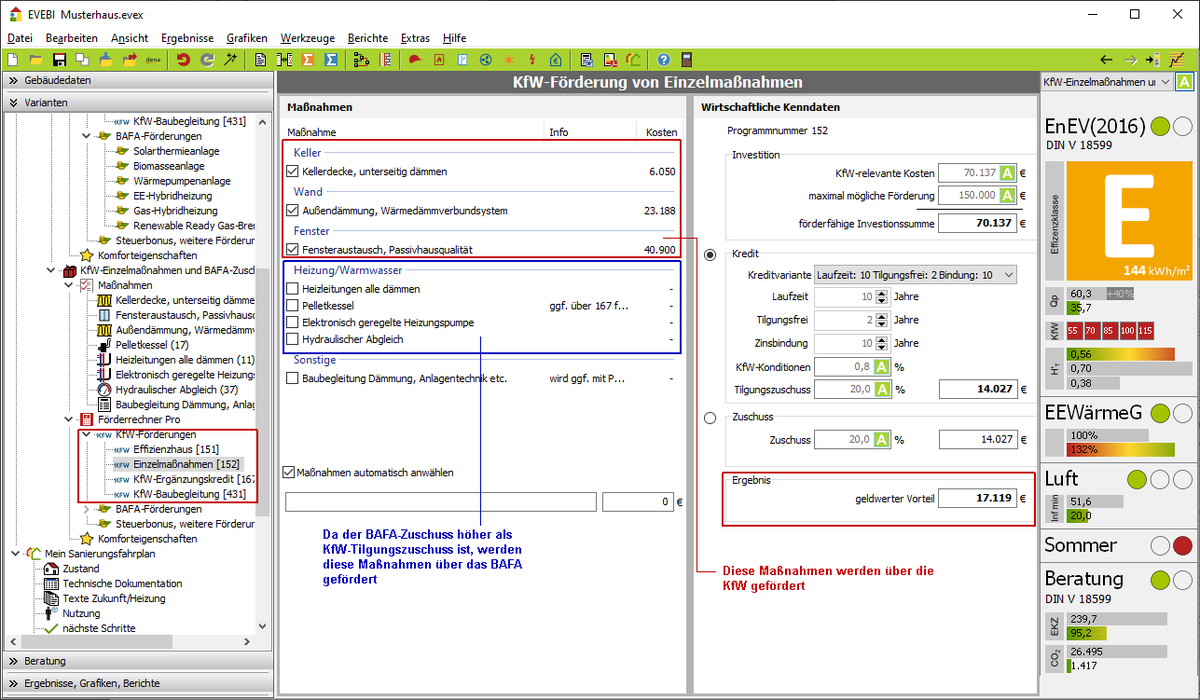Create a new project file via toolbar
The height and width of the screenshot is (700, 1200).
click(x=14, y=60)
